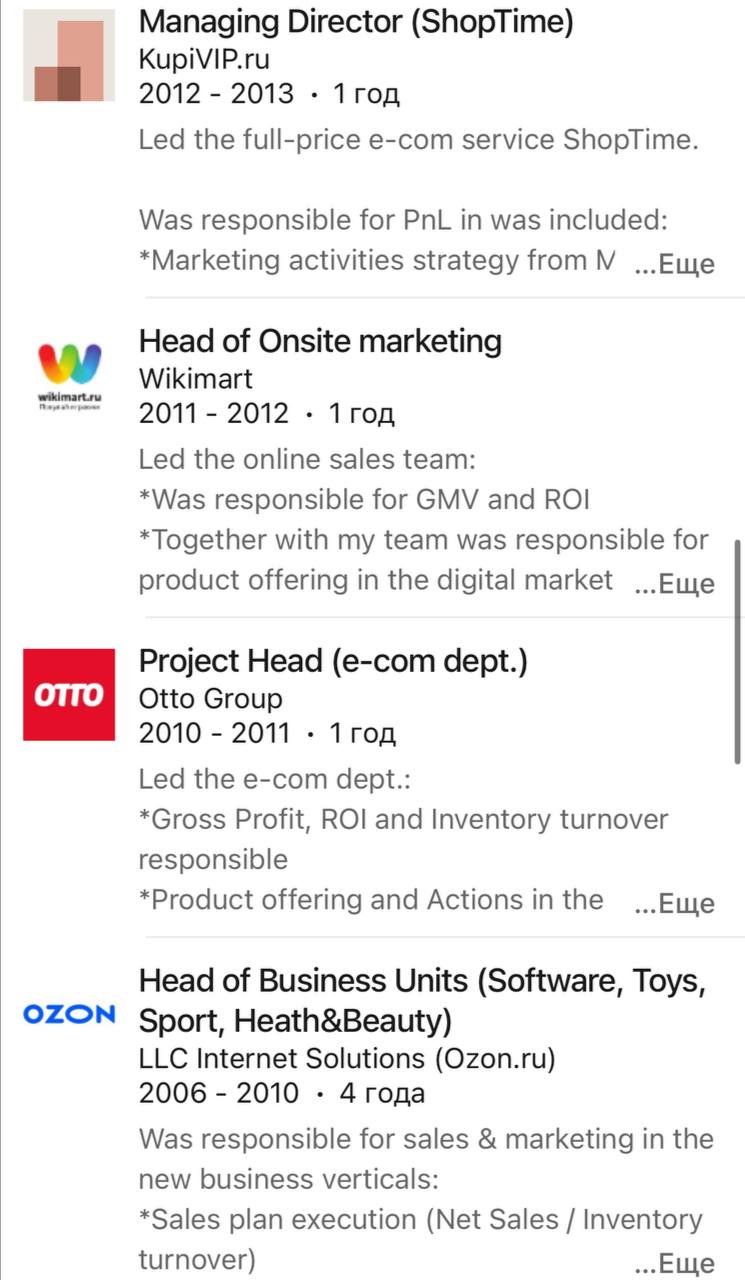Image resolution: width=745 pixels, height=1280 pixels.
Task: Show more of the Project Head description
Action: pos(675,904)
